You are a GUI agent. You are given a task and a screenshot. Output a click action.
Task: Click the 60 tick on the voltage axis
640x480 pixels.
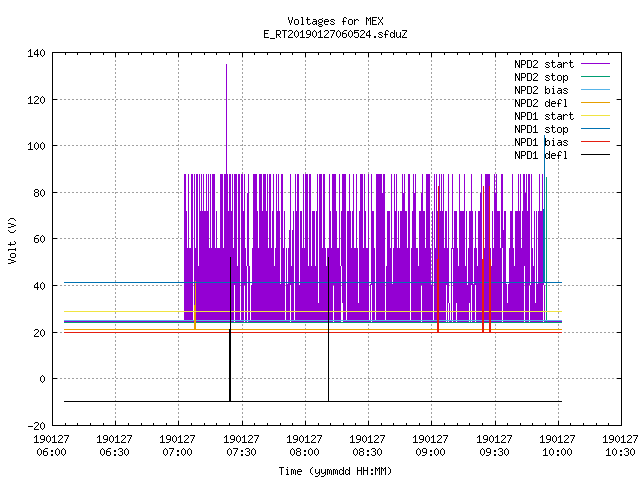click(x=40, y=239)
